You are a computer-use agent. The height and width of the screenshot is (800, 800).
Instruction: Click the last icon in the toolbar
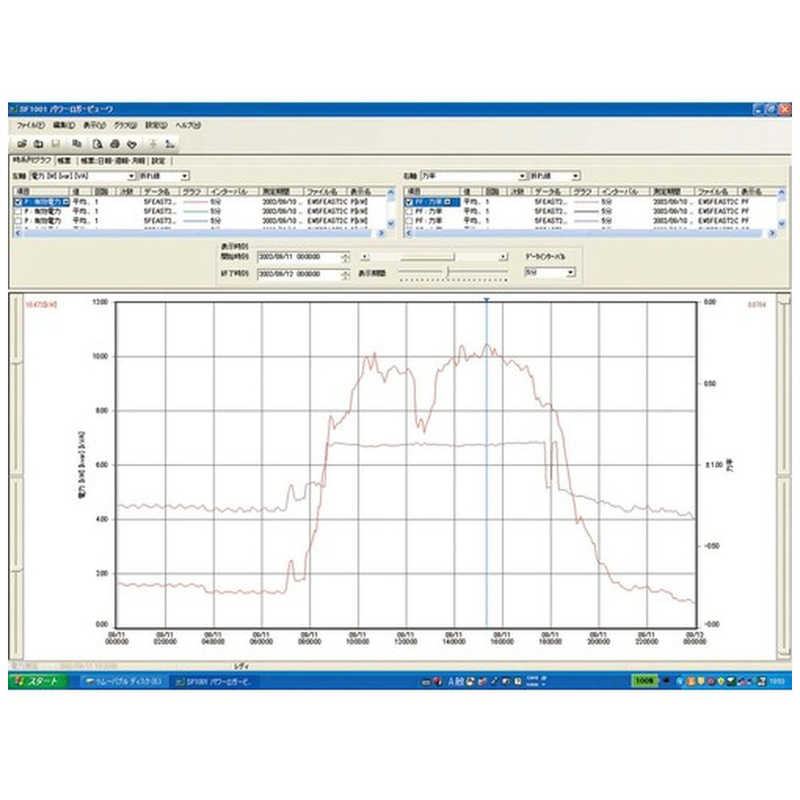coord(168,144)
